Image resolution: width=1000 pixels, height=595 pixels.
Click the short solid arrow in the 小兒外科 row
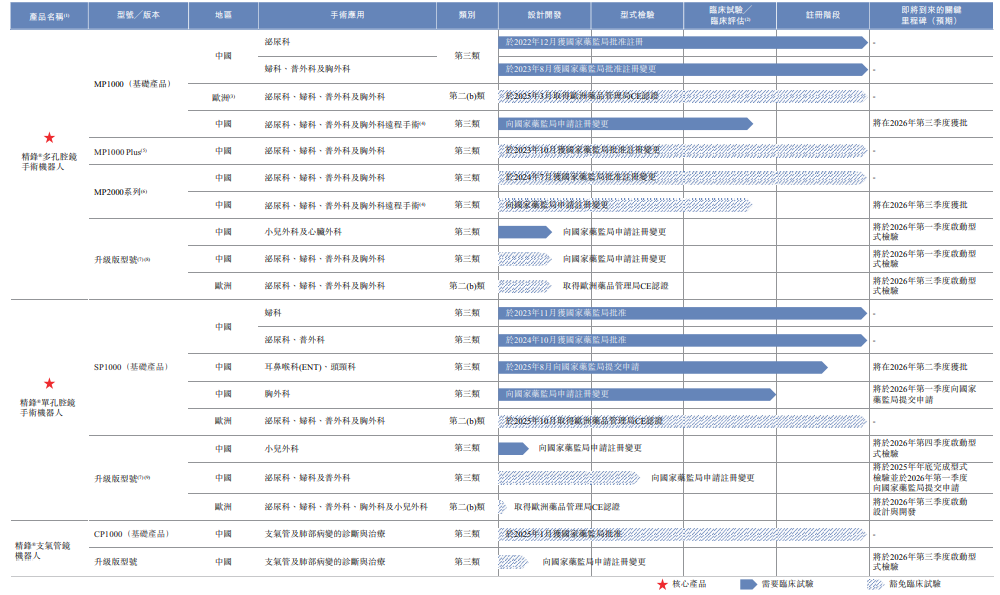pyautogui.click(x=513, y=448)
